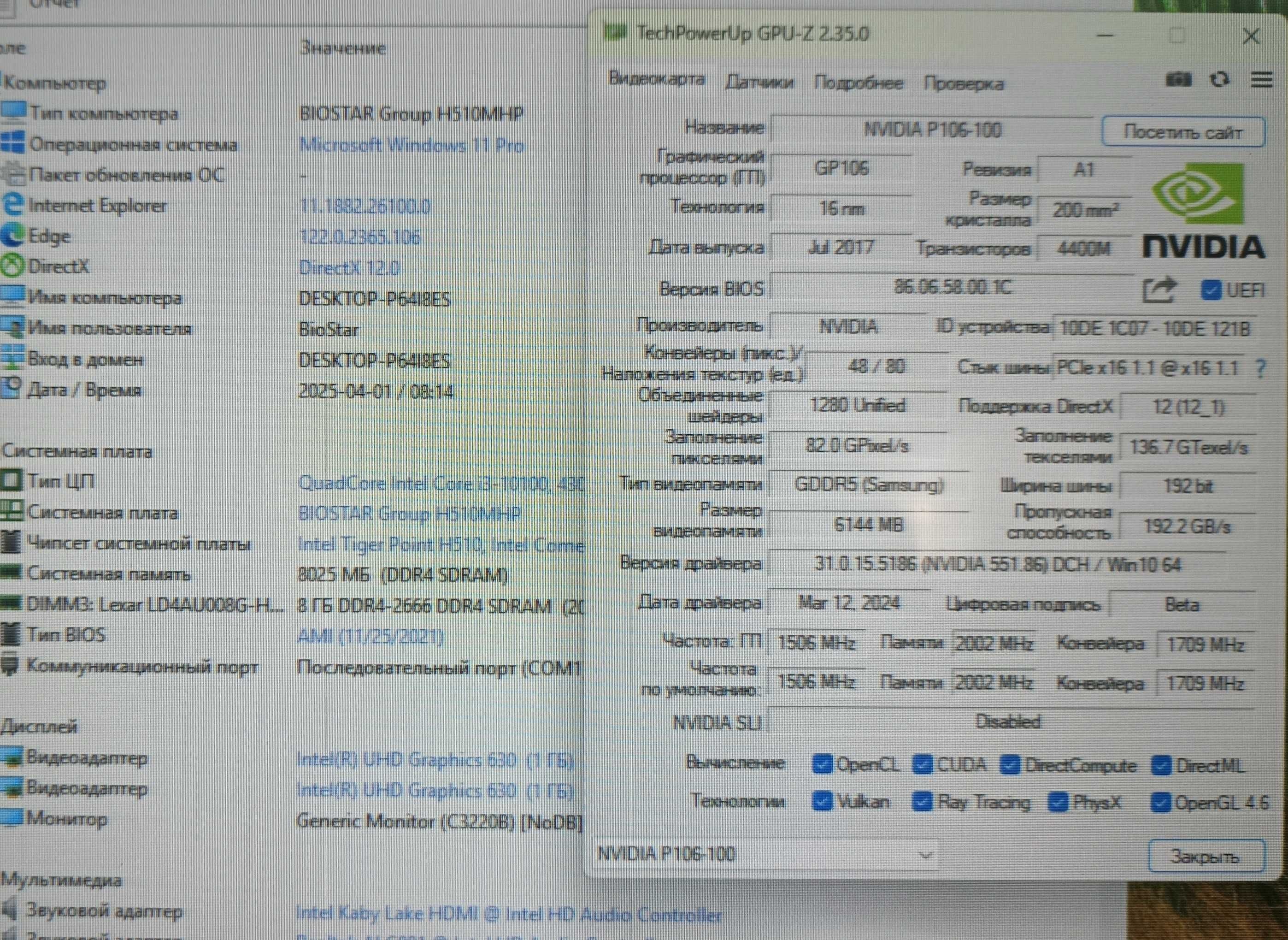Click the Дата / Время clock icon
The image size is (1288, 940).
(x=12, y=388)
